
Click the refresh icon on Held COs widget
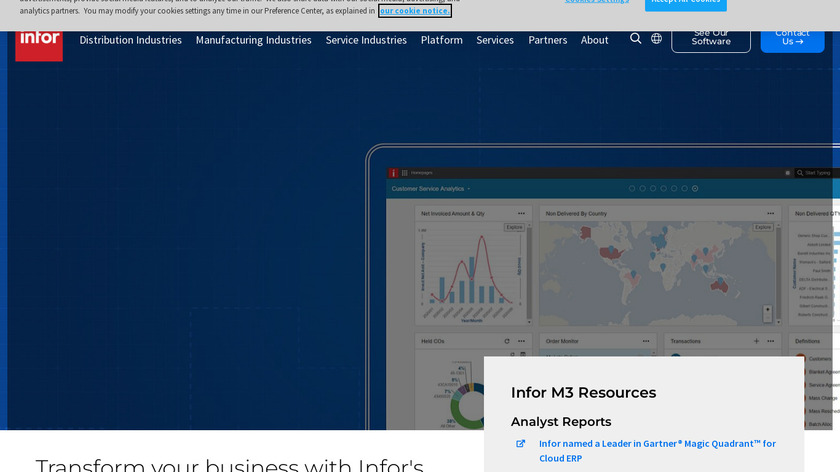(508, 341)
